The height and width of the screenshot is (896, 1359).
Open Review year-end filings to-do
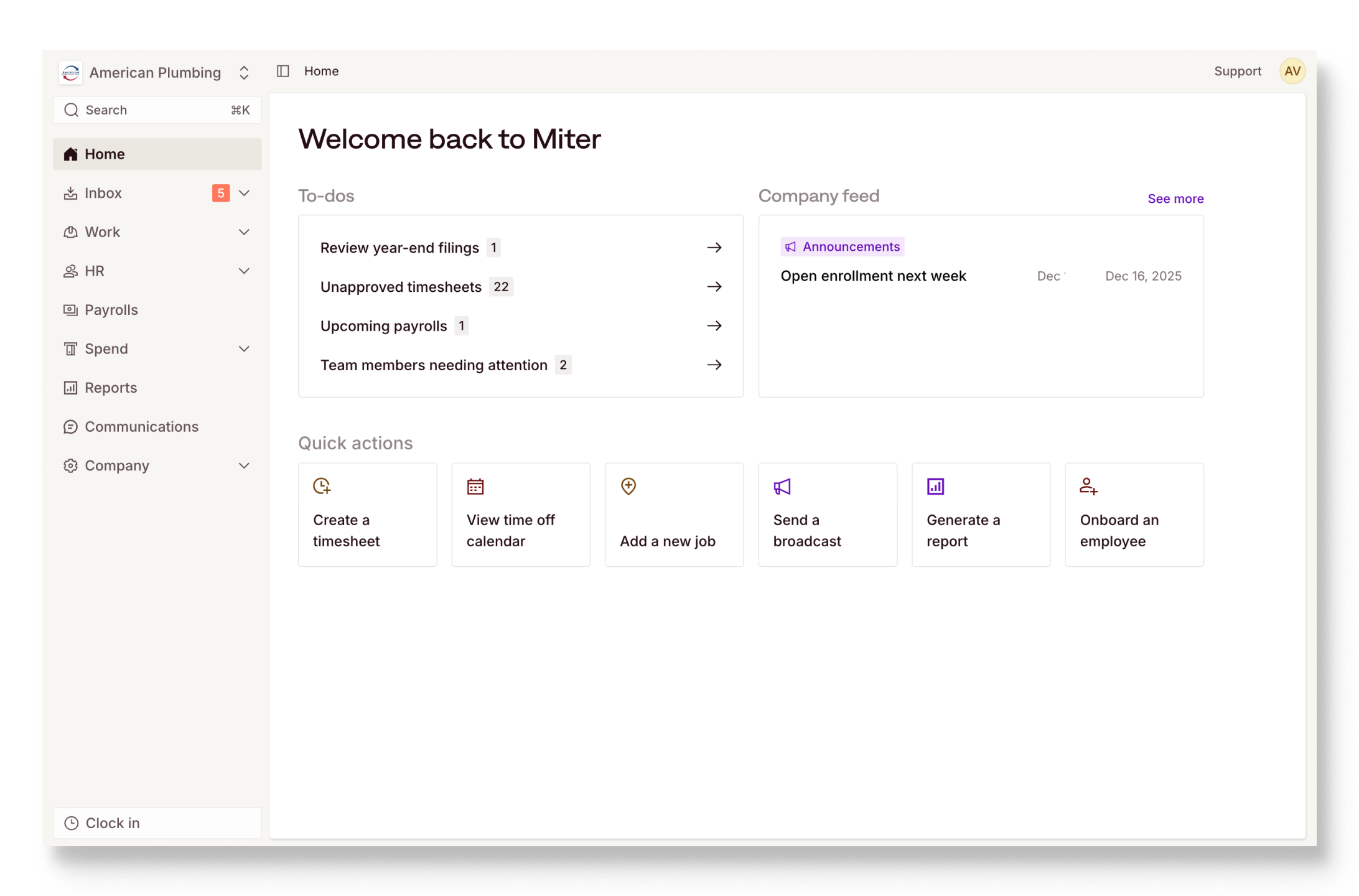click(520, 248)
